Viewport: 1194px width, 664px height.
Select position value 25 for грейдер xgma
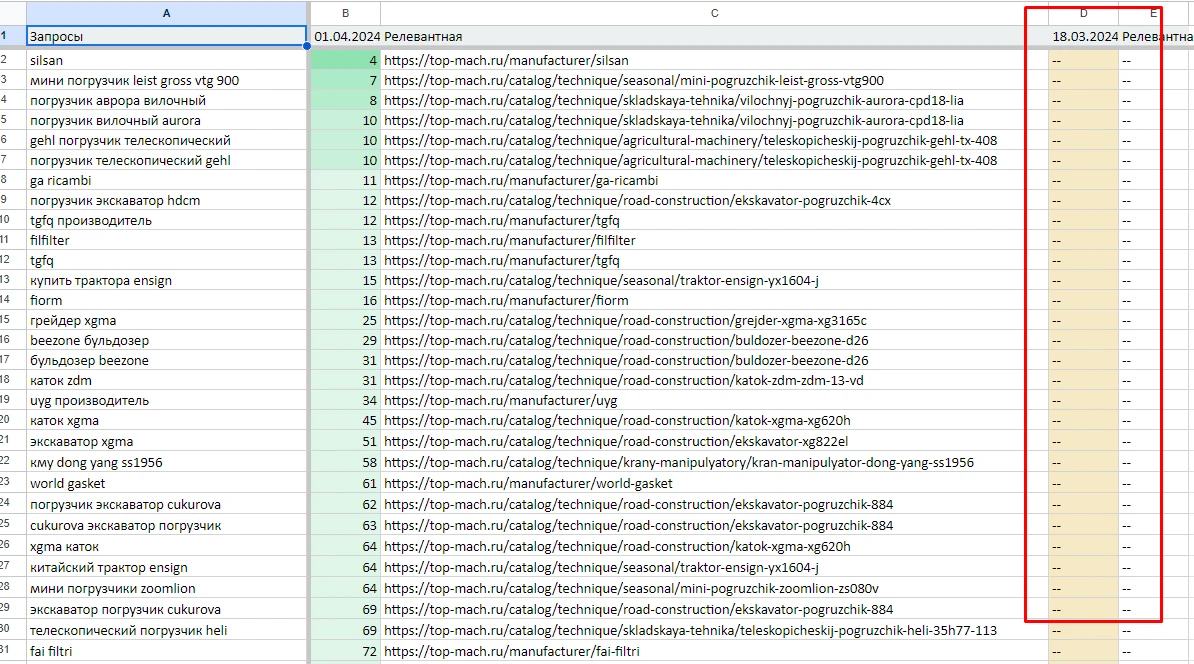point(346,321)
